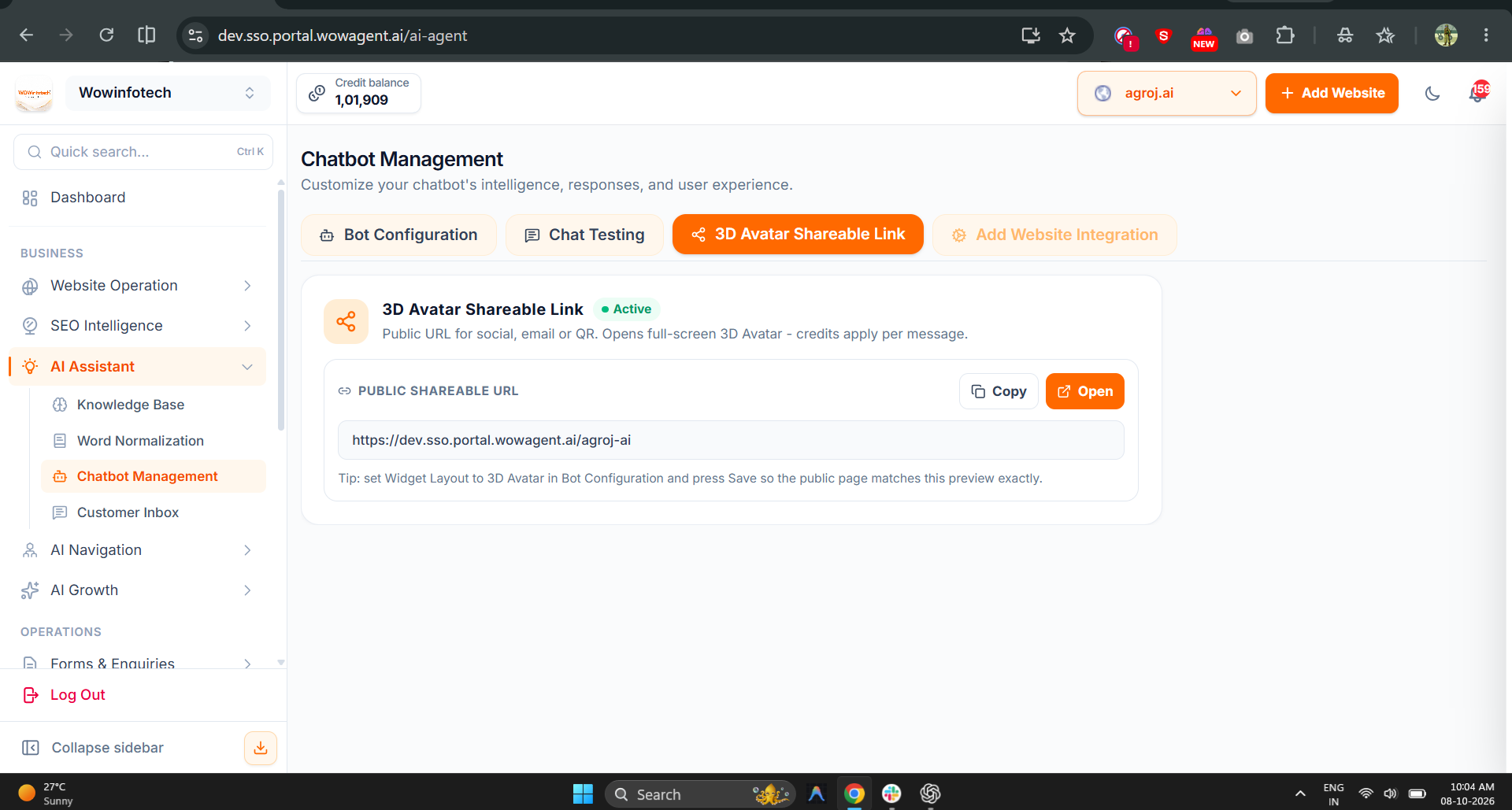Switch to Bot Configuration tab
The height and width of the screenshot is (810, 1512).
398,235
